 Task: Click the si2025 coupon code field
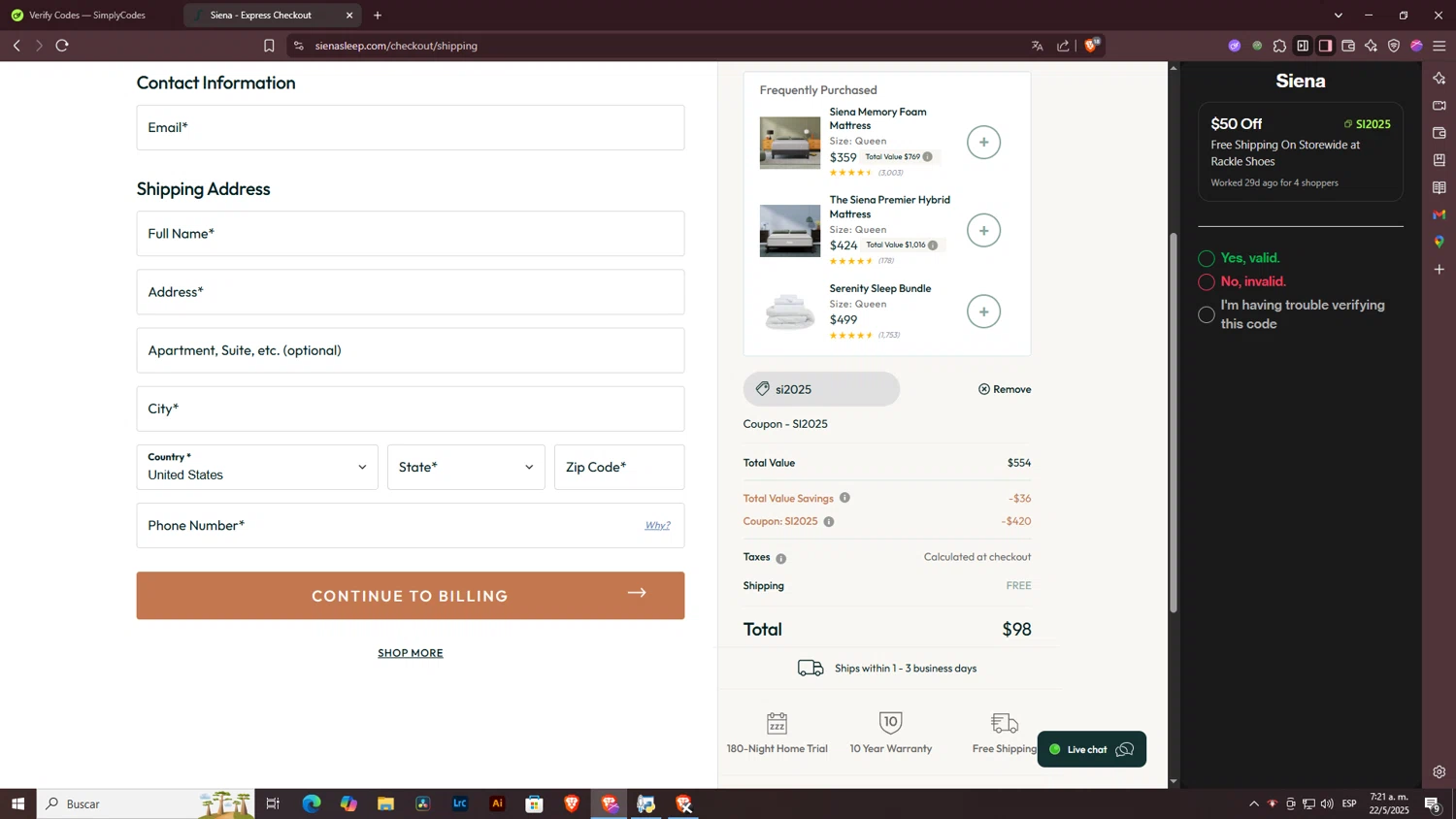821,389
